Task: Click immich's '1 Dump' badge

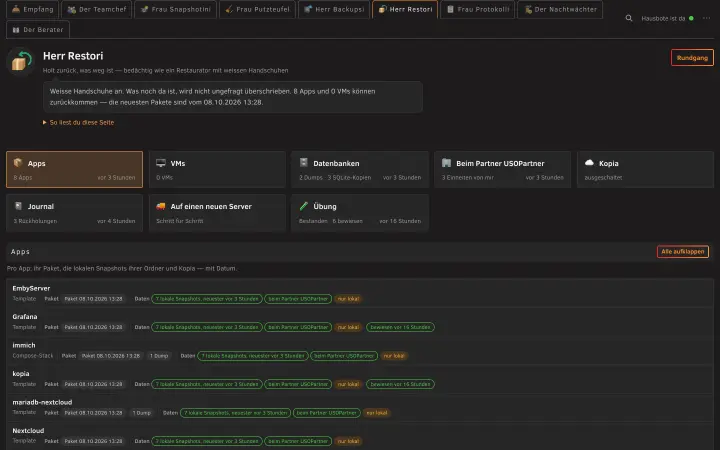Action: (x=159, y=356)
